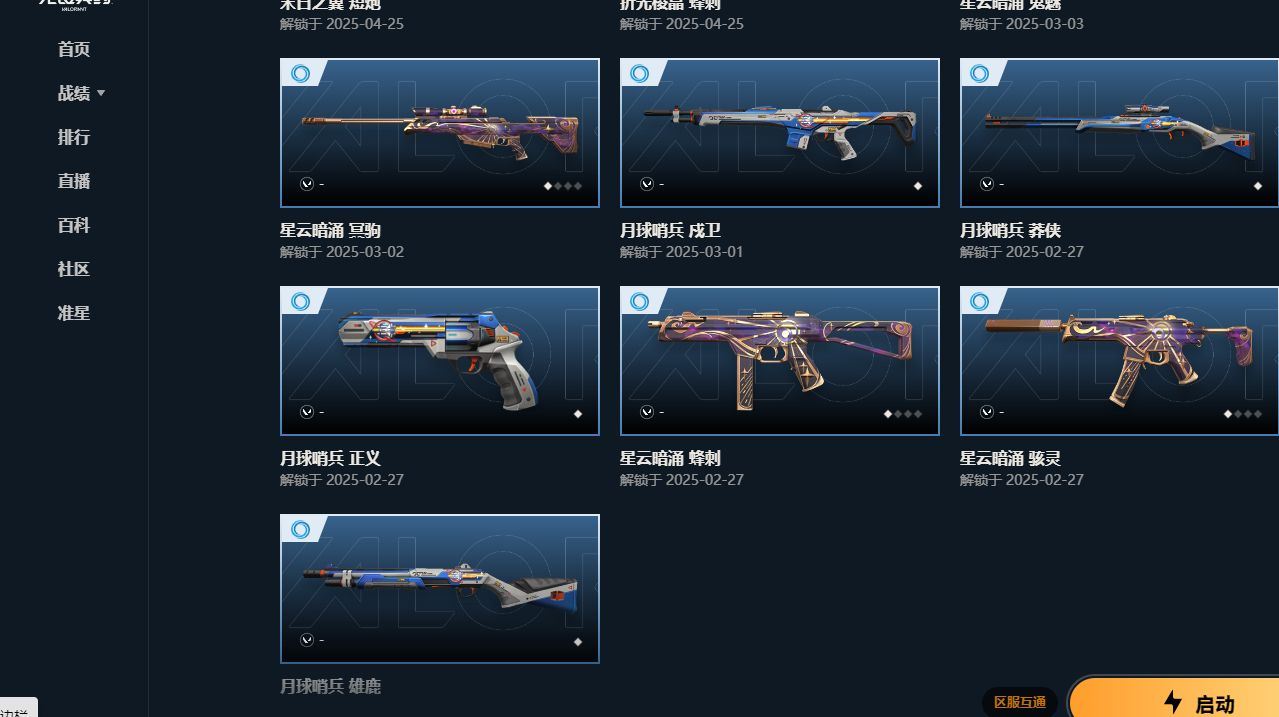Select 准星 in the sidebar
The height and width of the screenshot is (717, 1279).
(74, 313)
